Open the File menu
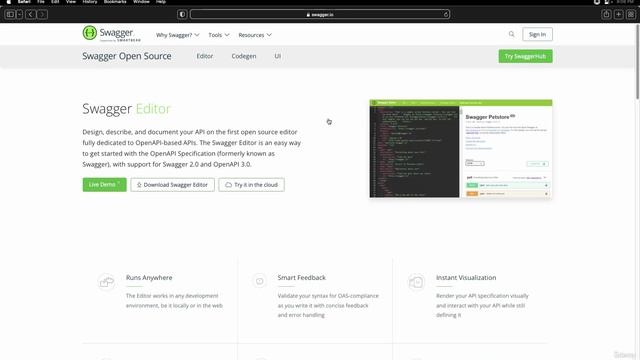This screenshot has width=640, height=360. [x=41, y=2]
